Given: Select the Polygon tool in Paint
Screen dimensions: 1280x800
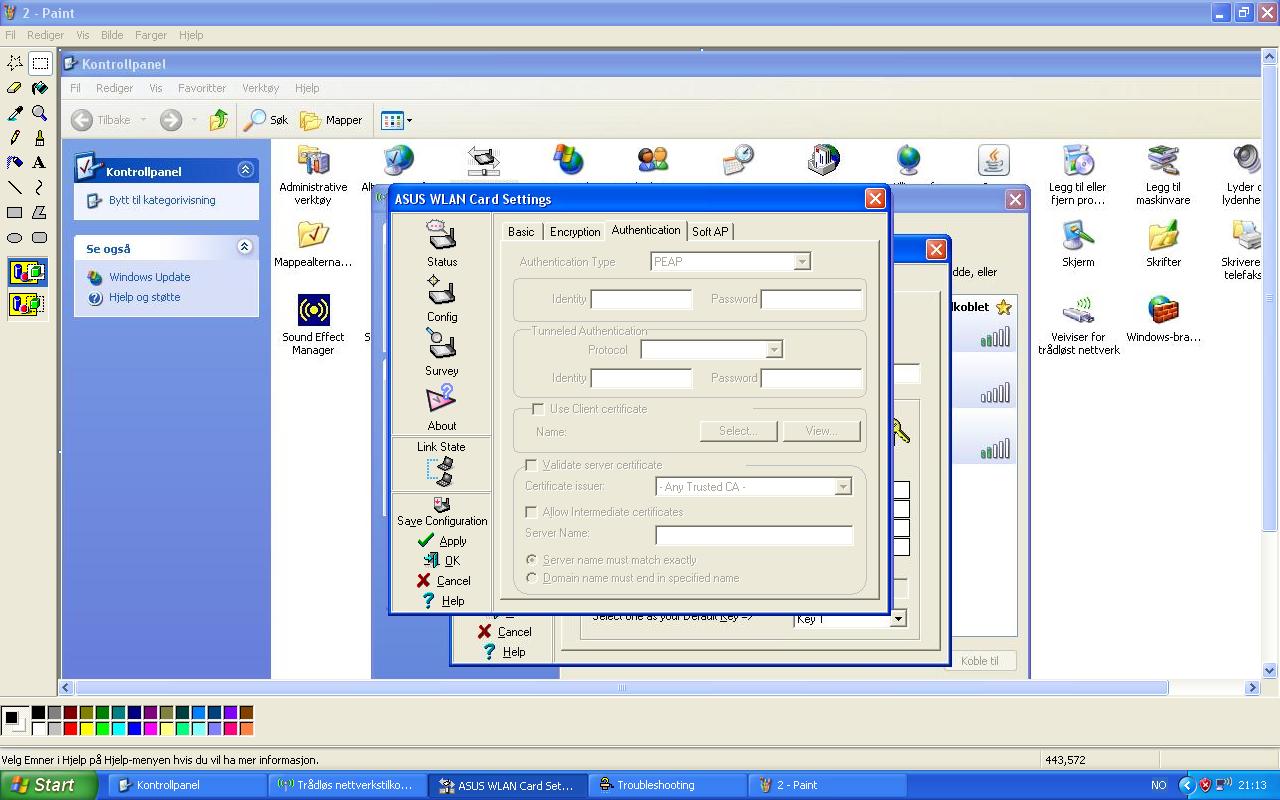Looking at the screenshot, I should [x=40, y=213].
